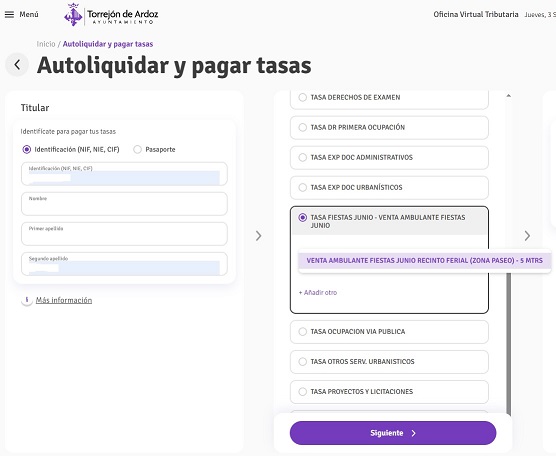Click the chevron right of the tasas list
This screenshot has width=556, height=456.
pyautogui.click(x=527, y=236)
